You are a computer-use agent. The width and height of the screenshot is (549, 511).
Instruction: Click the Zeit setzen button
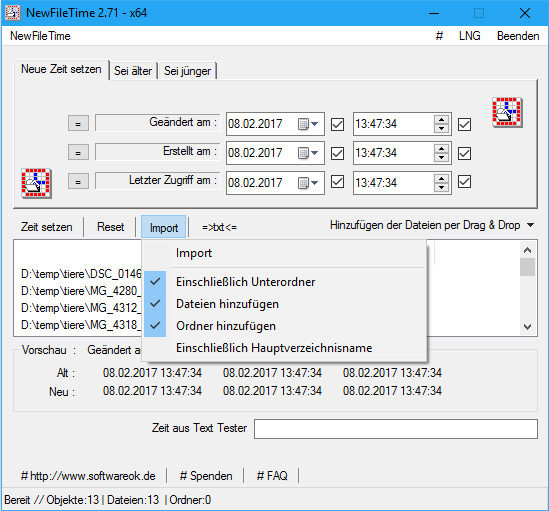coord(47,227)
